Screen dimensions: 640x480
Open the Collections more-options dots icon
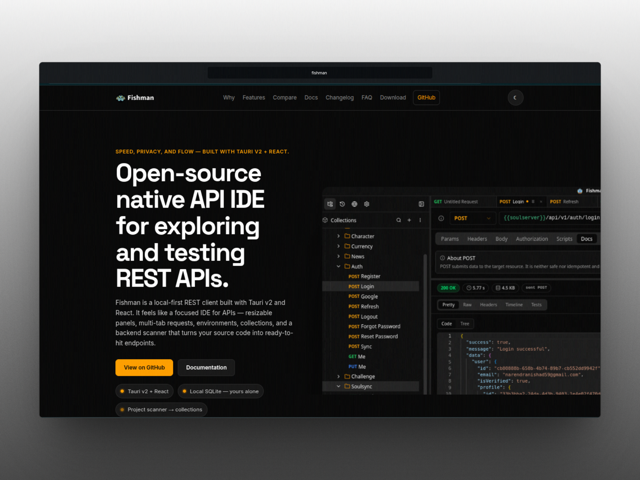tap(420, 220)
